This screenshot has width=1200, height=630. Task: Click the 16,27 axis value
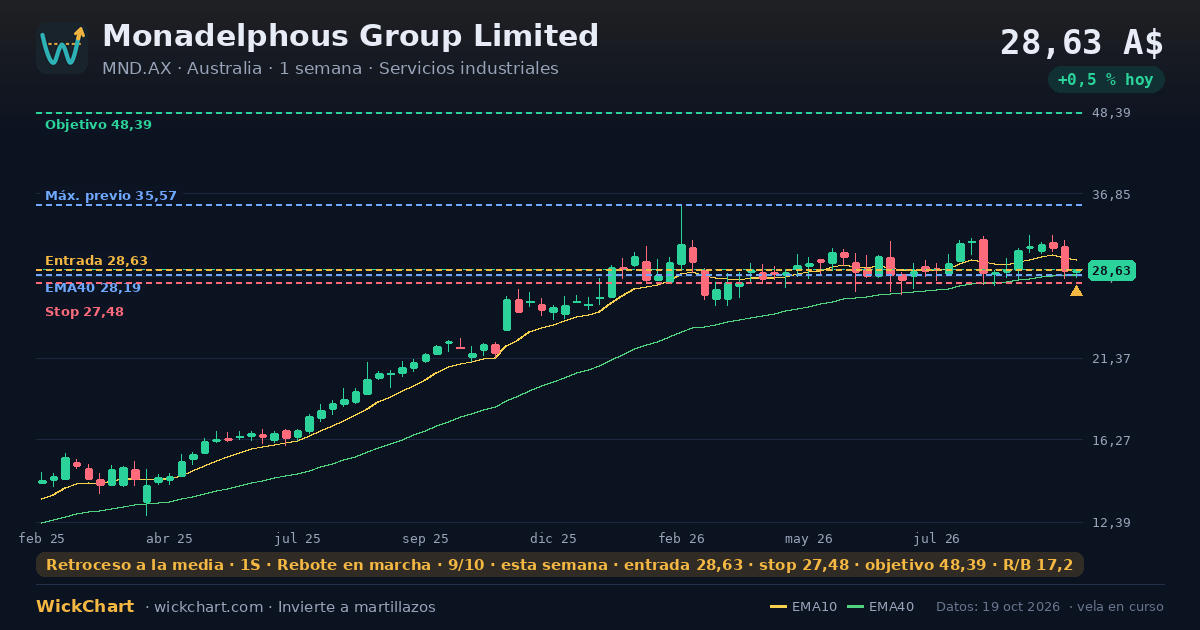pyautogui.click(x=1111, y=441)
